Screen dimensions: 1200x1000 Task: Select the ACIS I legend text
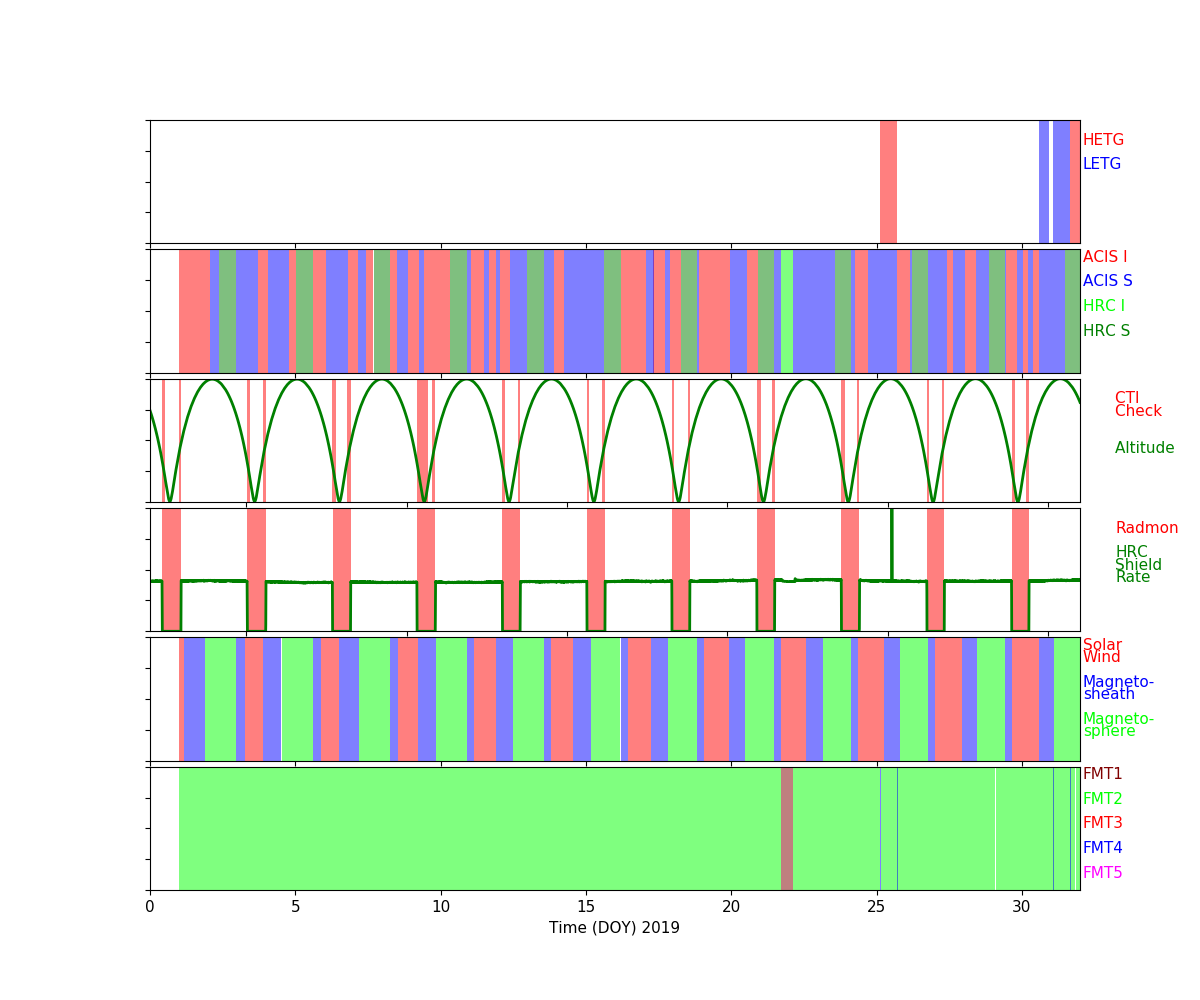1104,257
